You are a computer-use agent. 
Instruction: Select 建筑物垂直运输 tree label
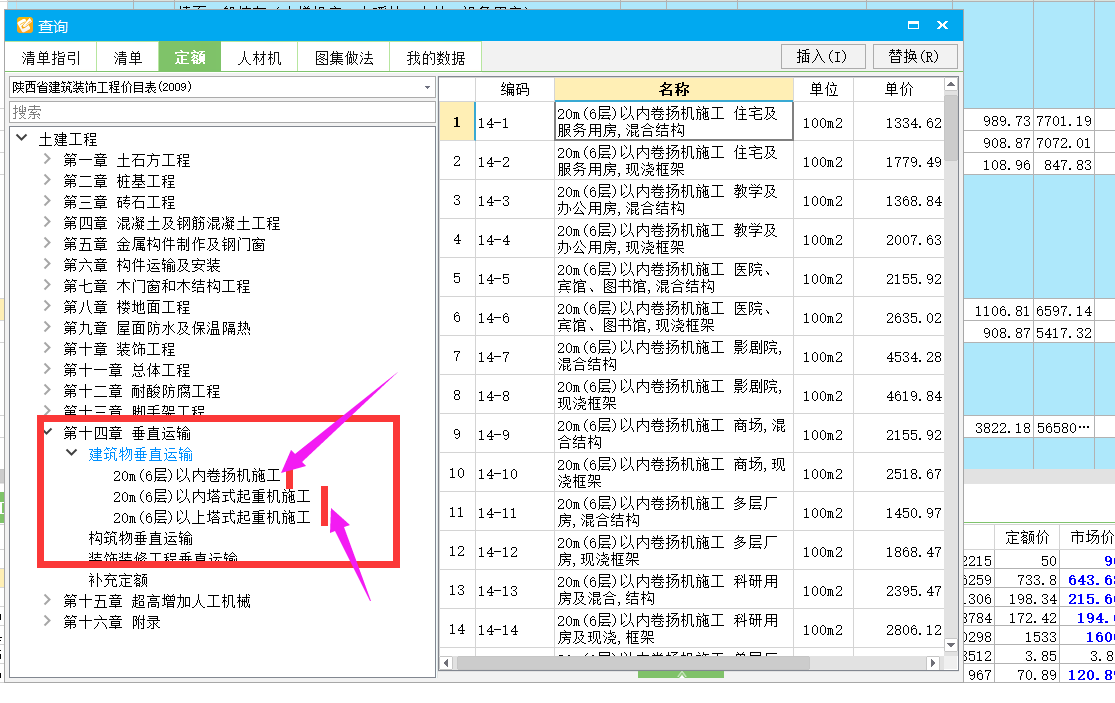coord(141,454)
